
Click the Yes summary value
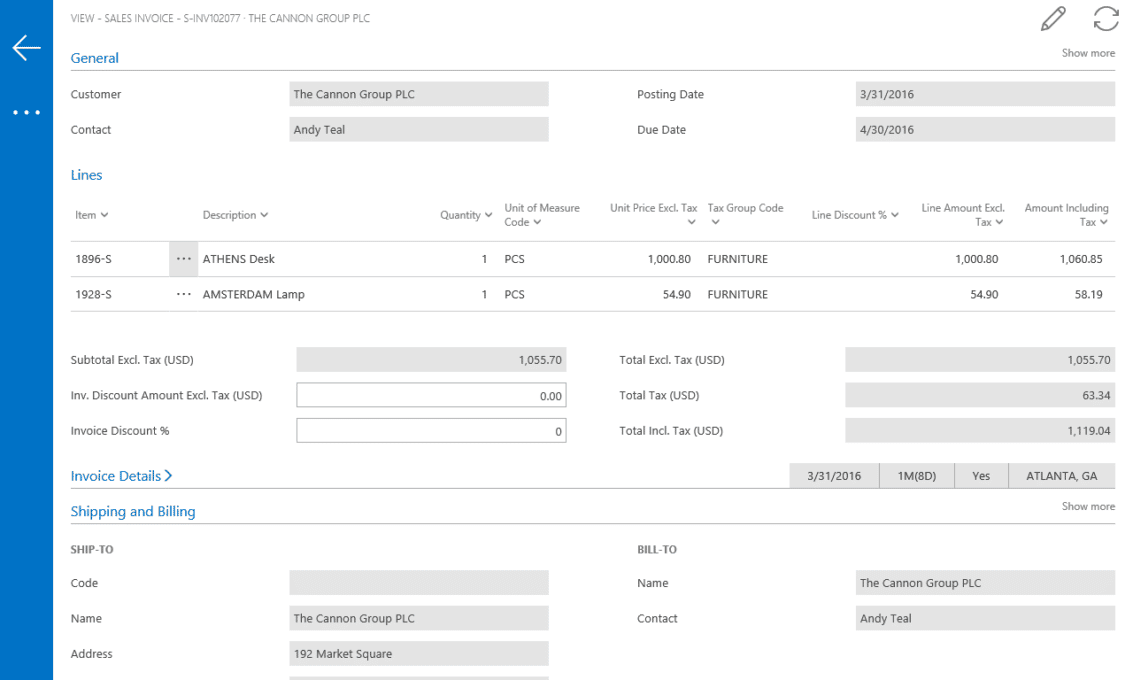pyautogui.click(x=981, y=476)
